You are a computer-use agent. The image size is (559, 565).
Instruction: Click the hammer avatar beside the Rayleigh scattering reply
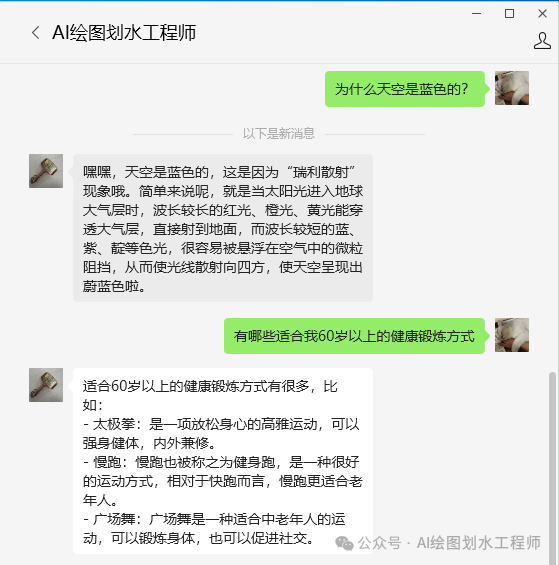pyautogui.click(x=46, y=171)
